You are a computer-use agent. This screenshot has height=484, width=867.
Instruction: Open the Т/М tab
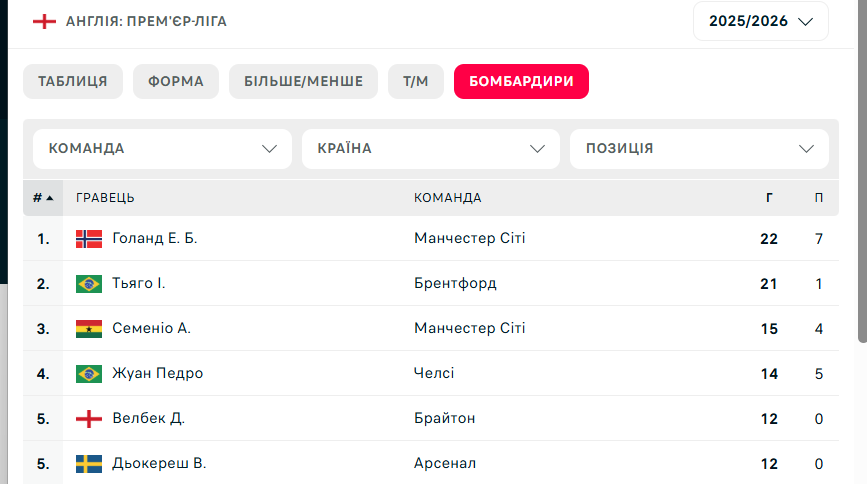(416, 81)
